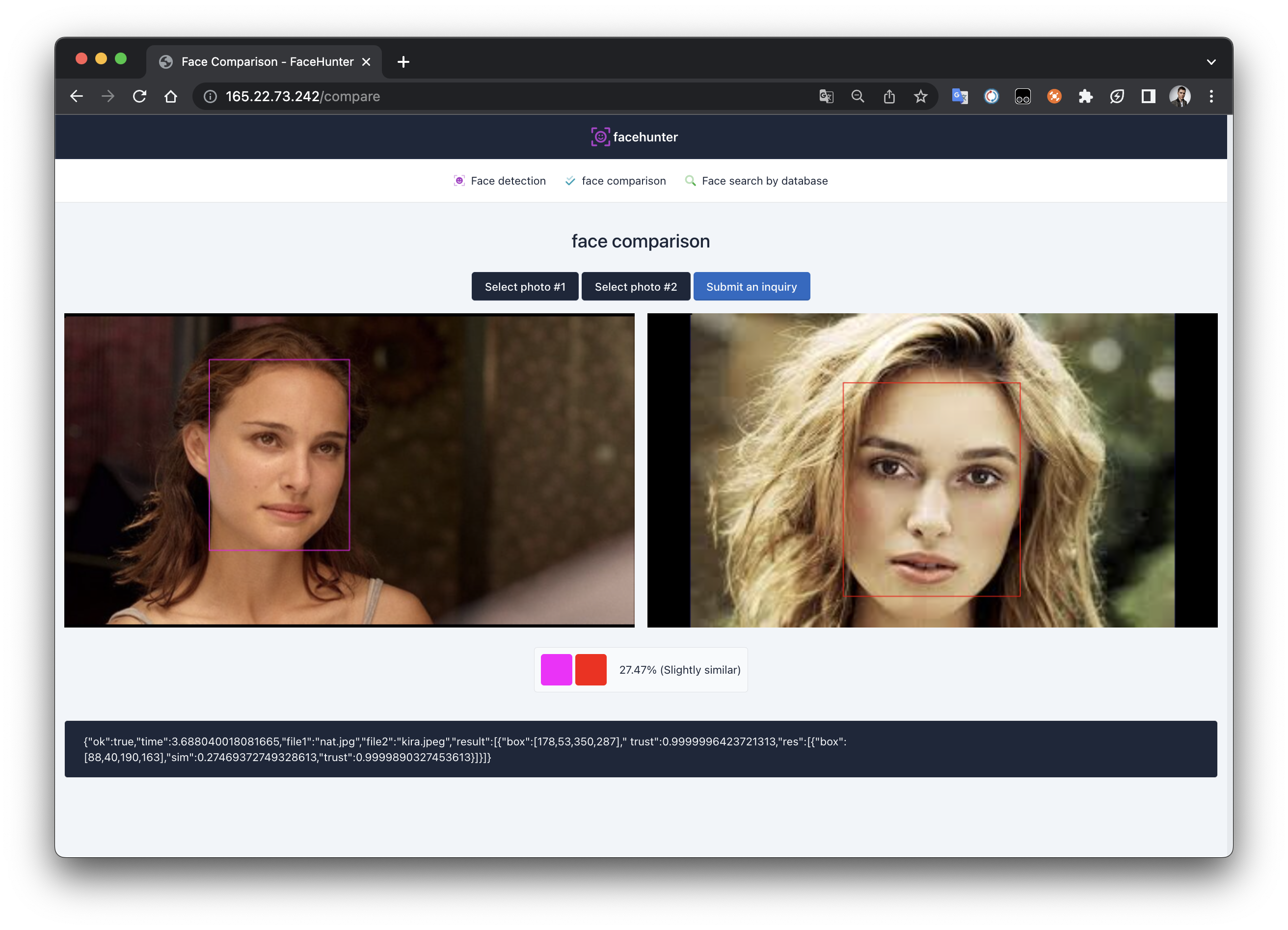Click the Submit an inquiry button
The image size is (1288, 930).
[751, 286]
